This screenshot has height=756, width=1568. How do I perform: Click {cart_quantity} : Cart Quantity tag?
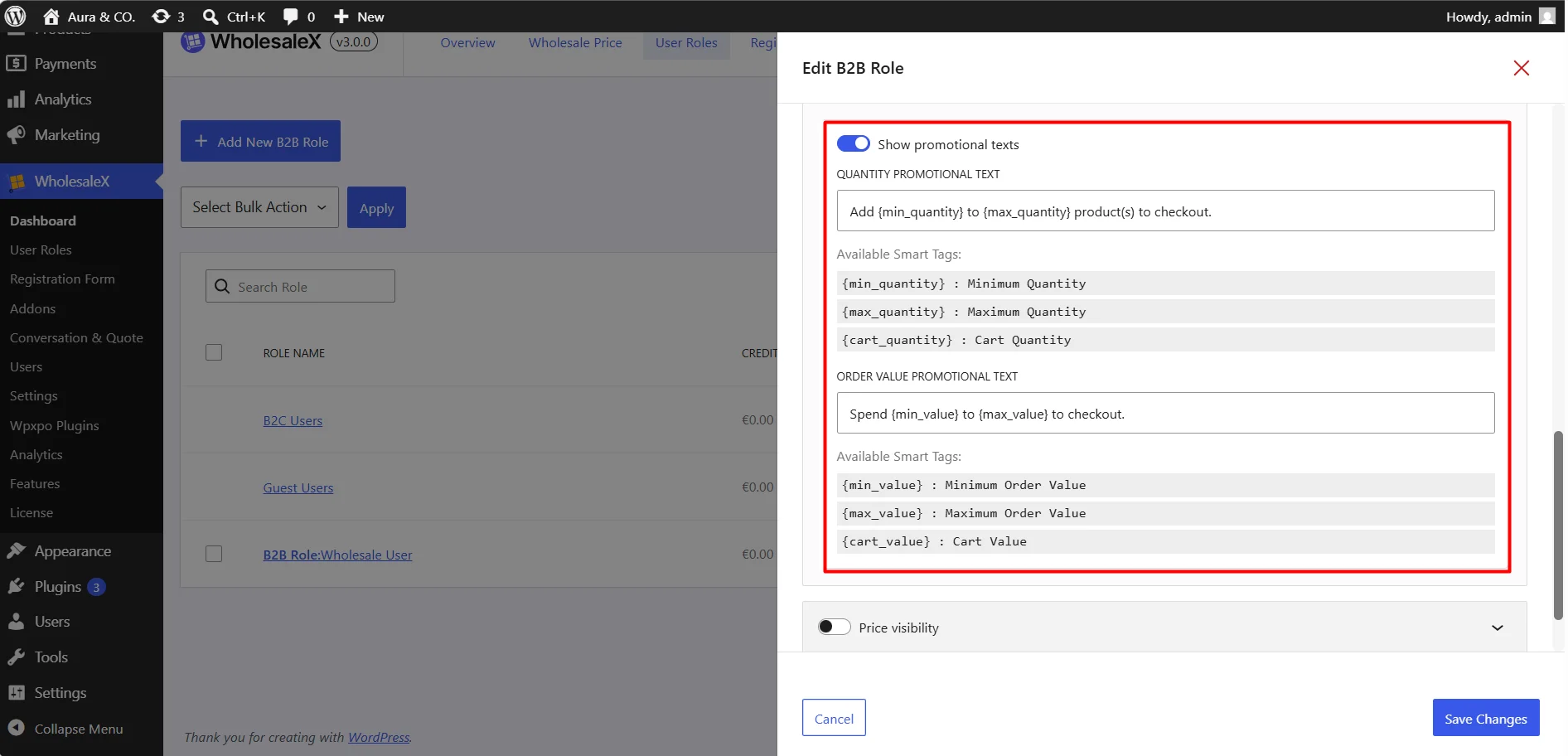tap(1165, 340)
